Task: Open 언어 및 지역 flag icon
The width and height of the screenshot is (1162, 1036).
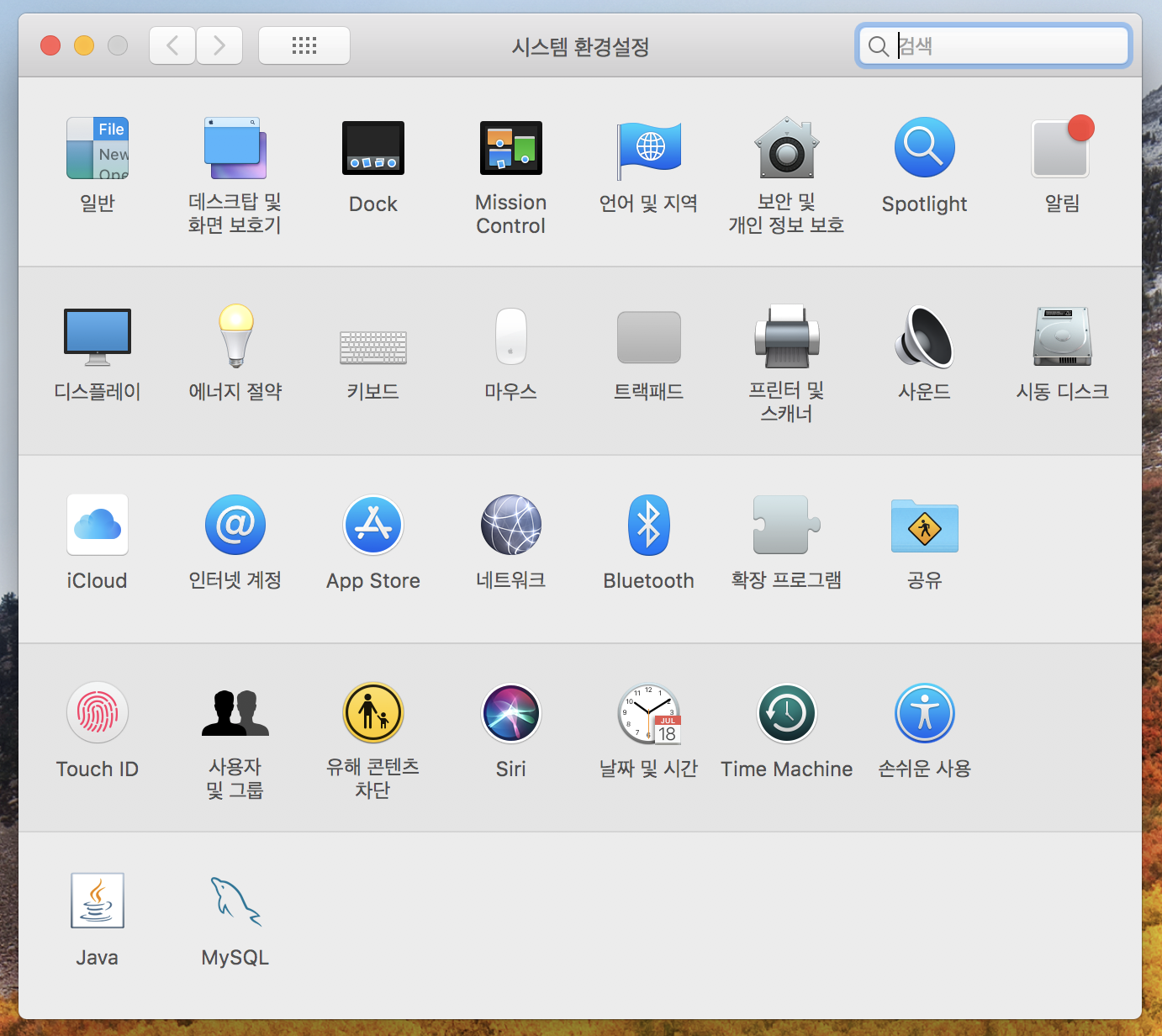Action: 649,150
